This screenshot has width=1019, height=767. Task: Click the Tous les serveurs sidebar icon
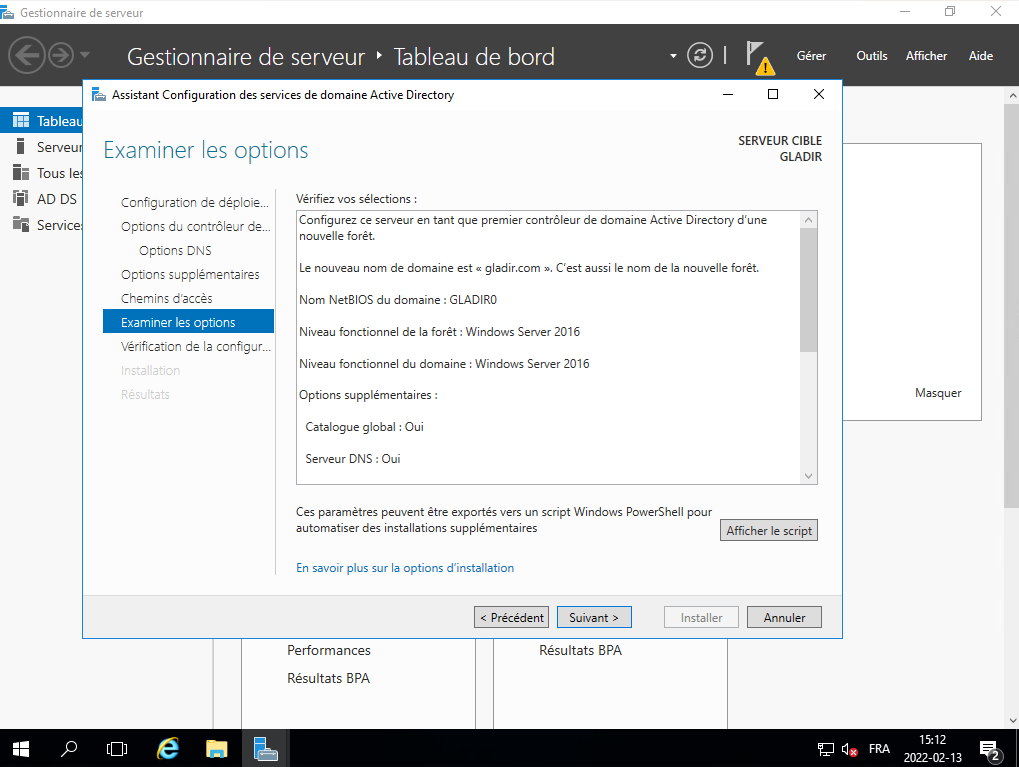(21, 172)
